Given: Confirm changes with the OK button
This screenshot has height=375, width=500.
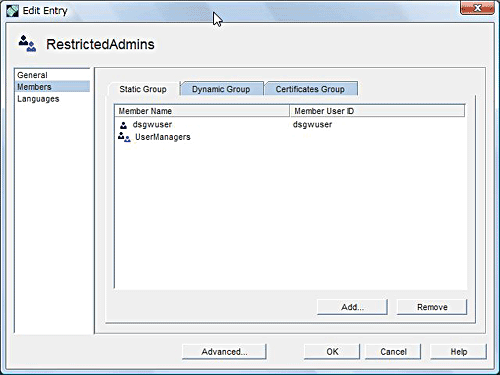Looking at the screenshot, I should [x=332, y=352].
